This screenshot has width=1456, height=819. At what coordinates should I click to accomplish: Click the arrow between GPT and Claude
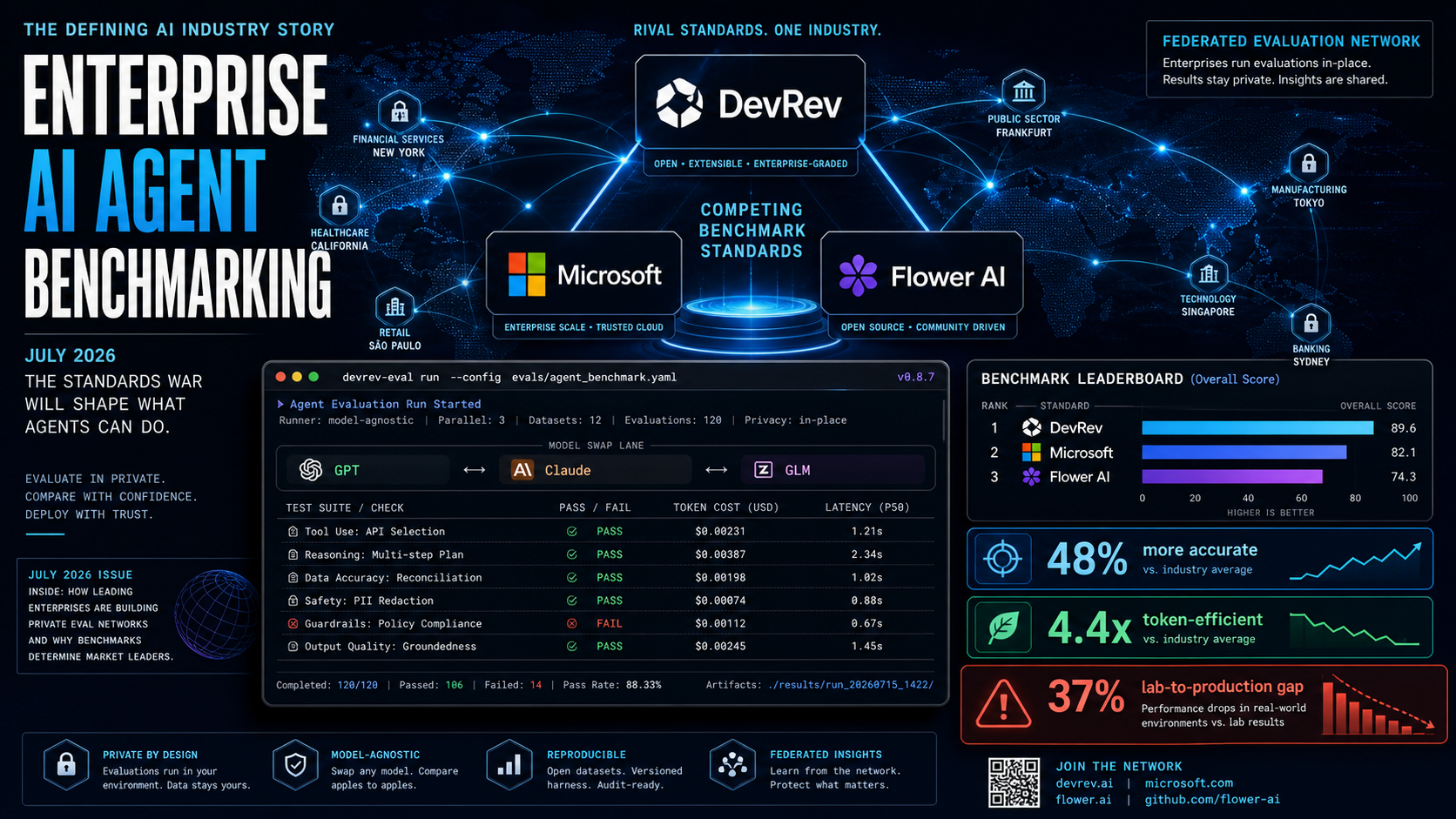point(475,470)
